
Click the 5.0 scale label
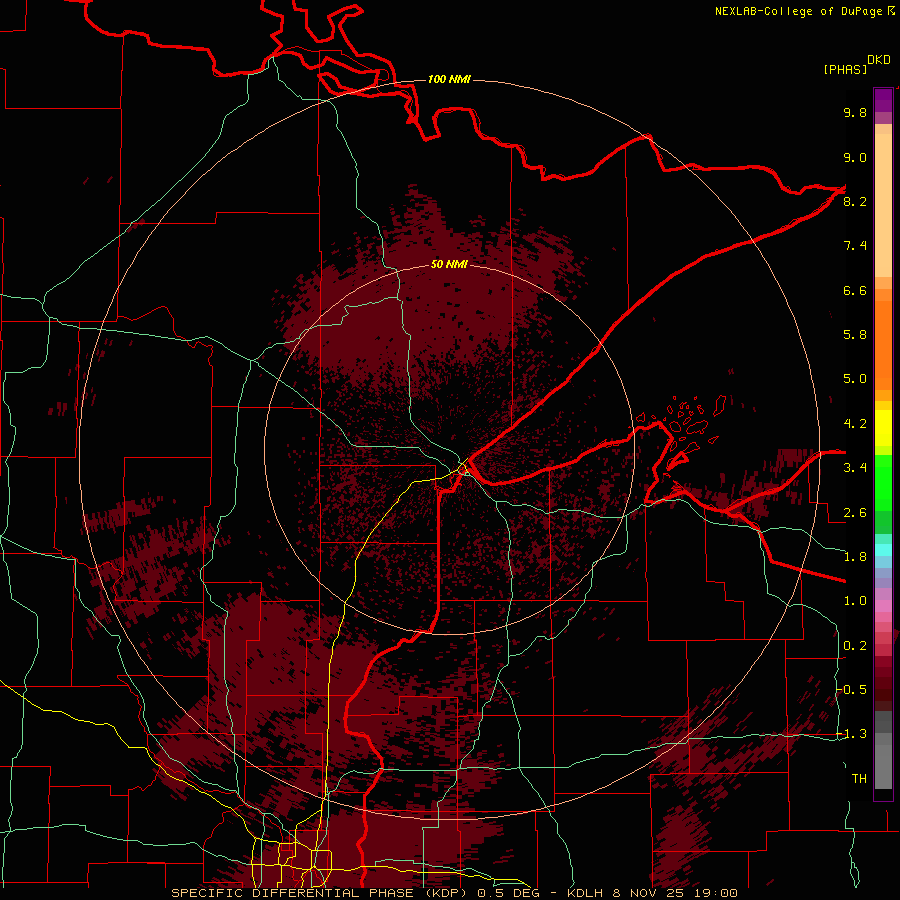tap(855, 379)
